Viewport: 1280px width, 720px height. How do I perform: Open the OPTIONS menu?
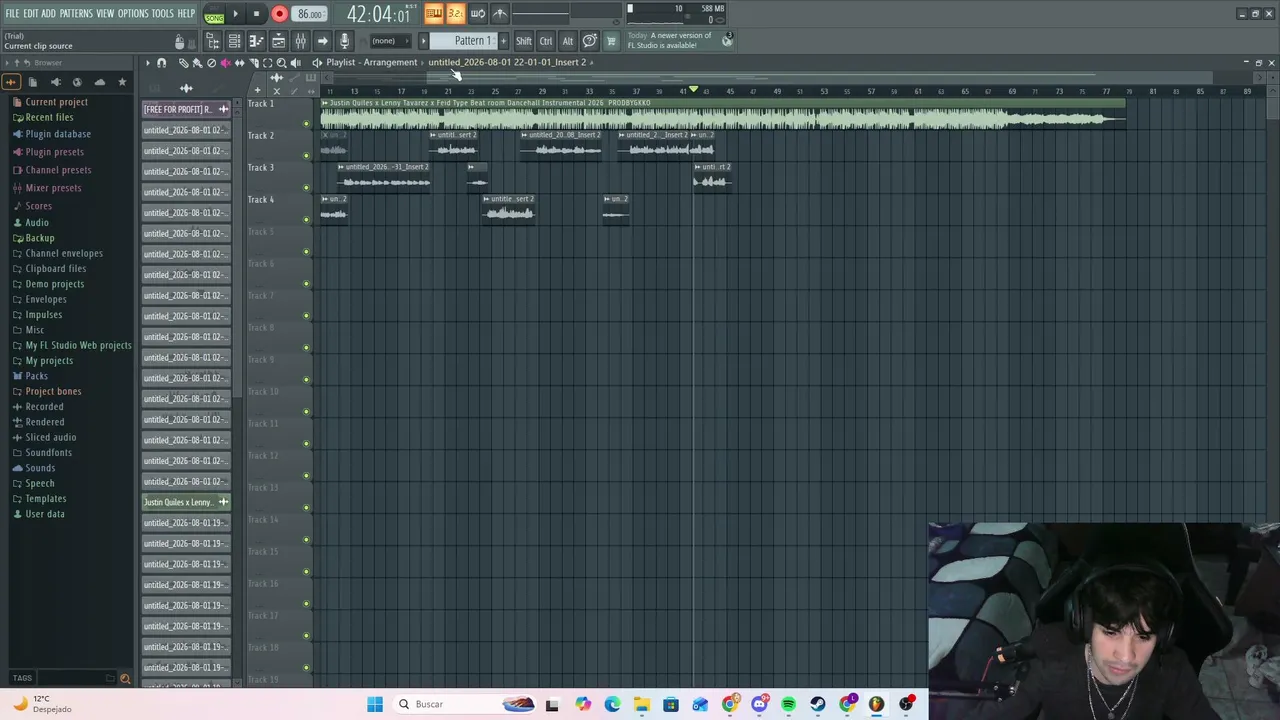(133, 13)
